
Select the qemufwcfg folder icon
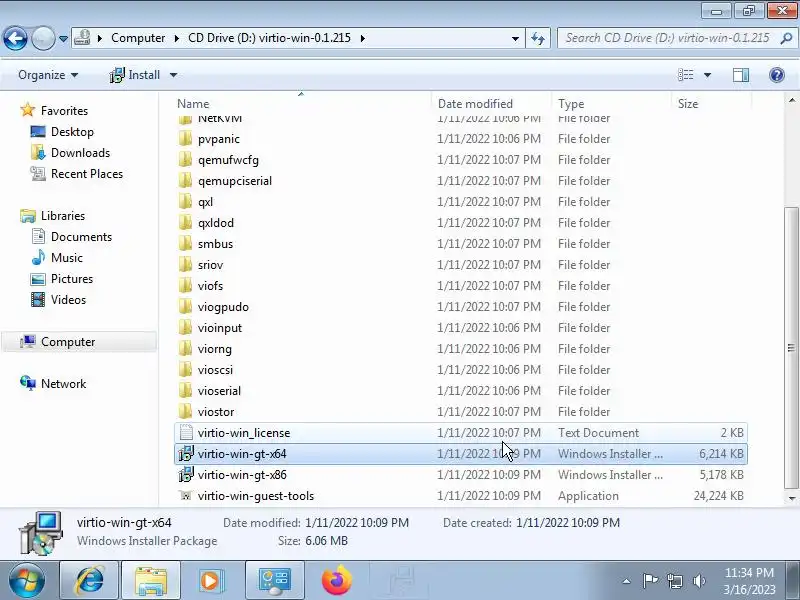point(186,160)
